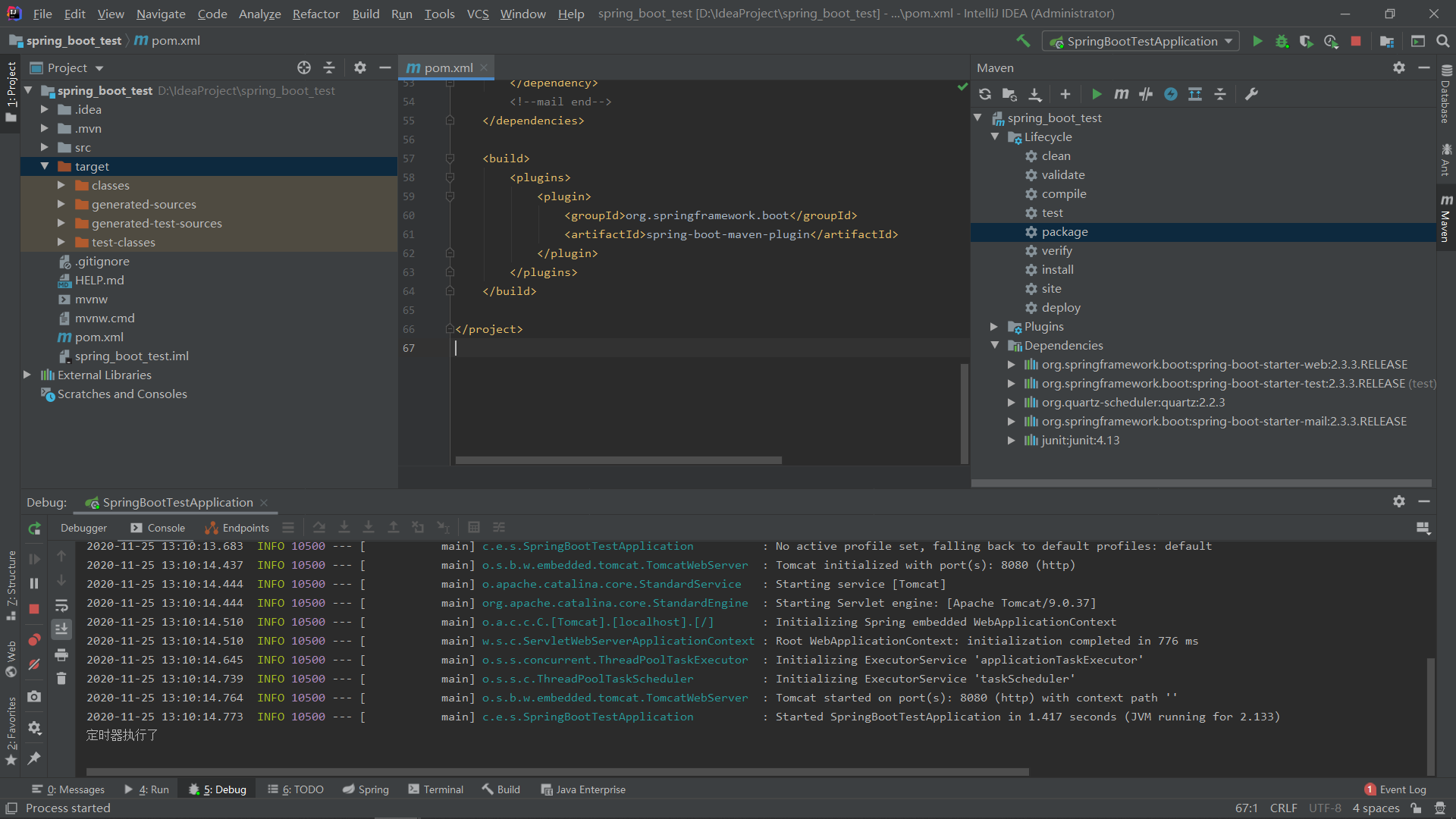
Task: Toggle Skip Tests mode in Maven
Action: [x=1171, y=94]
